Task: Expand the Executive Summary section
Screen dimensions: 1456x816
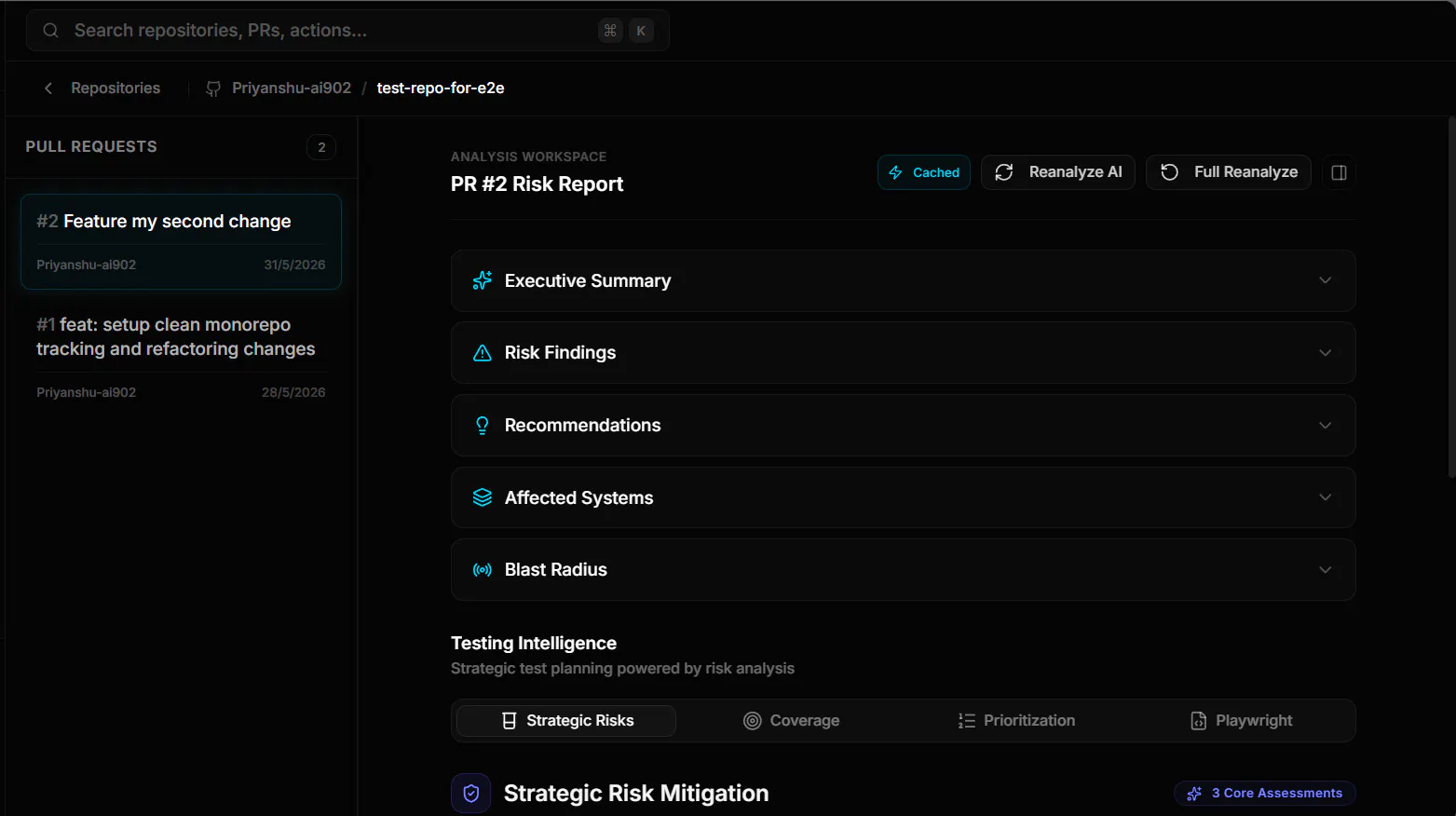Action: point(903,280)
